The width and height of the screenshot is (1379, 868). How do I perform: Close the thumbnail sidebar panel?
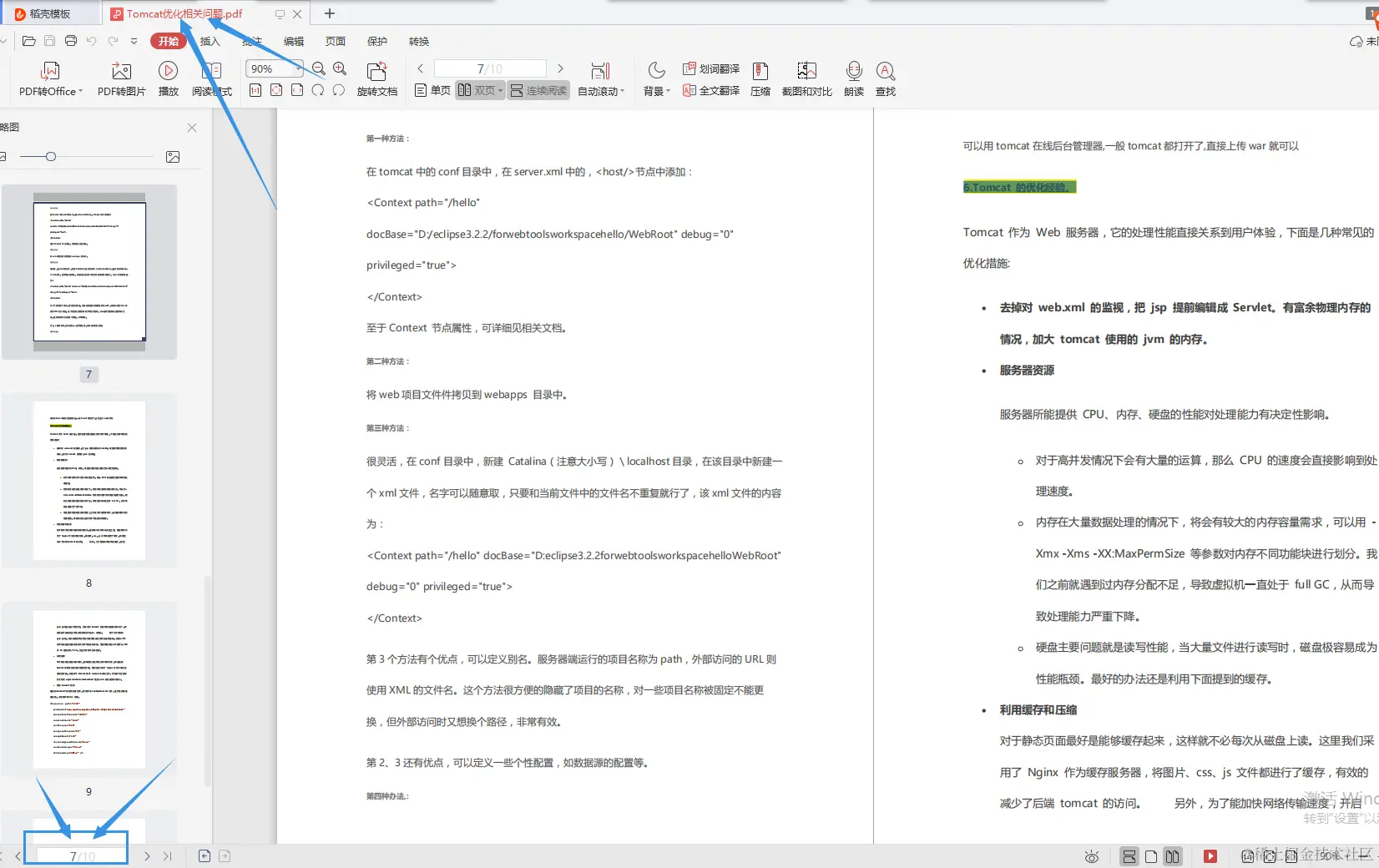point(192,128)
